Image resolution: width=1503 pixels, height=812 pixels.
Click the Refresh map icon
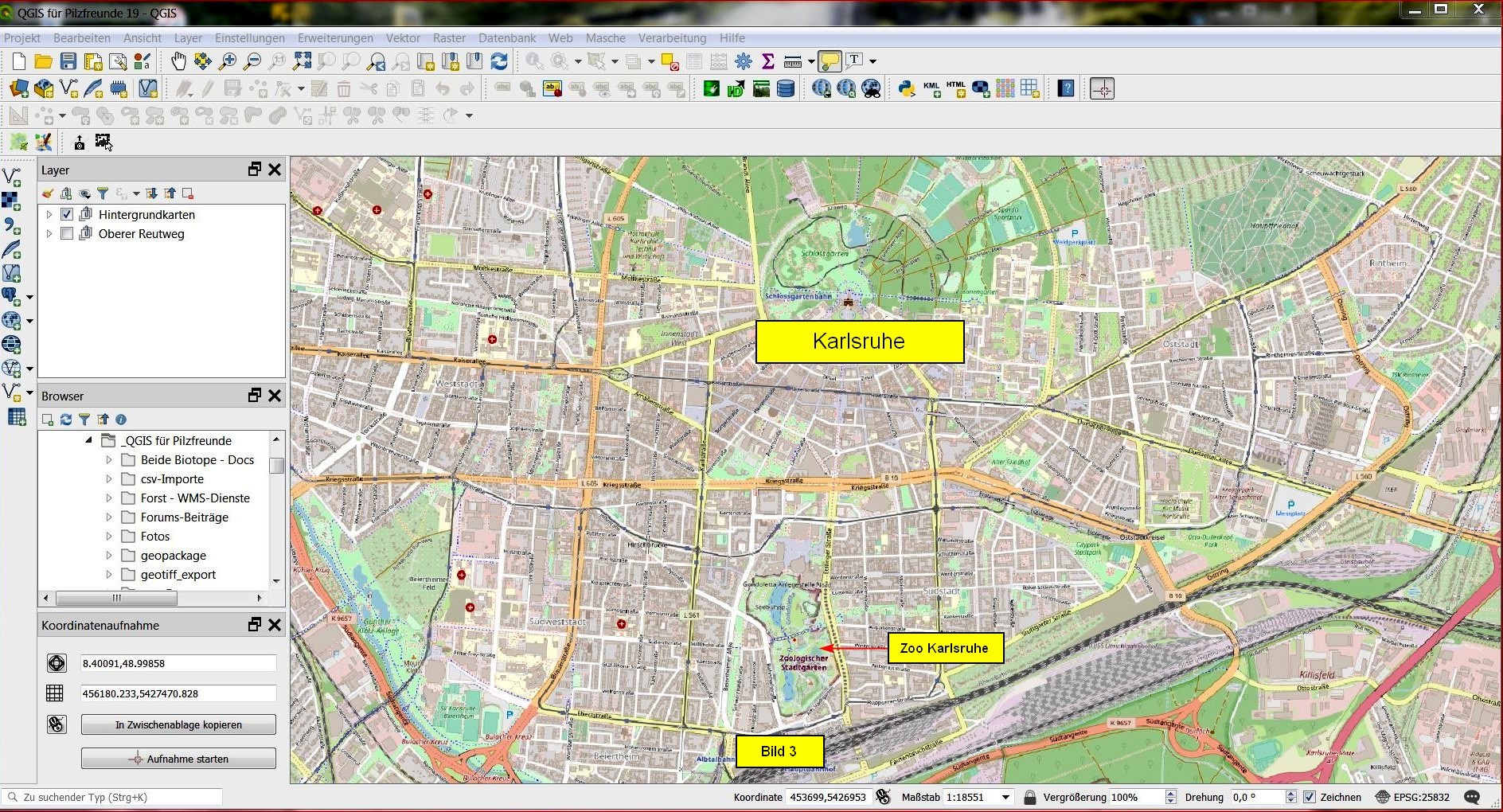[x=499, y=61]
